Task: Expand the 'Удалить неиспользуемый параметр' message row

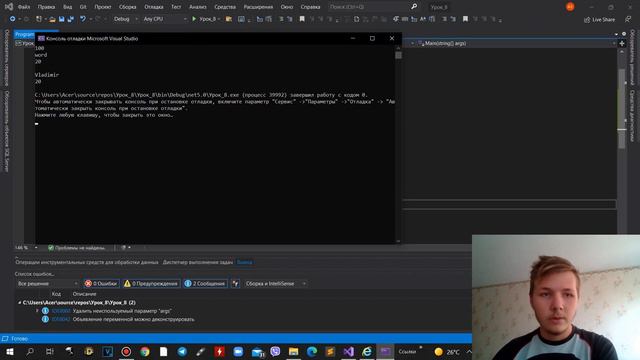Action: click(x=38, y=311)
